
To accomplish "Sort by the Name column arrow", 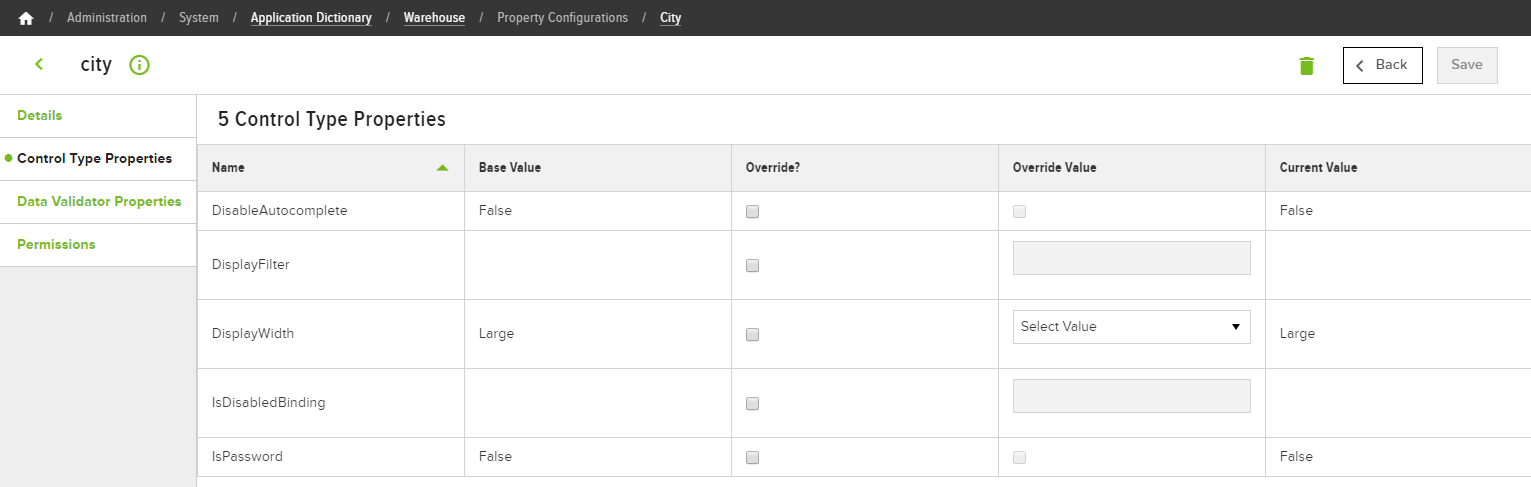I will tap(442, 168).
